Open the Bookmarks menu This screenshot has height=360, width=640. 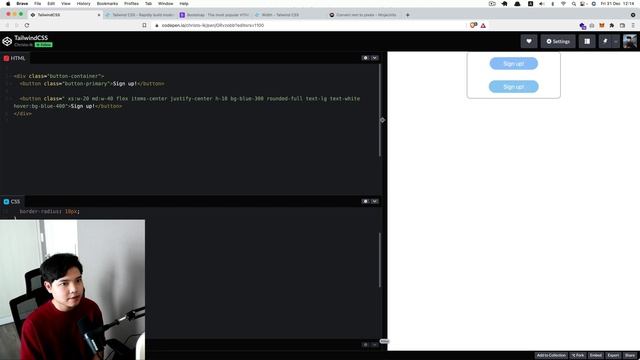tap(107, 4)
